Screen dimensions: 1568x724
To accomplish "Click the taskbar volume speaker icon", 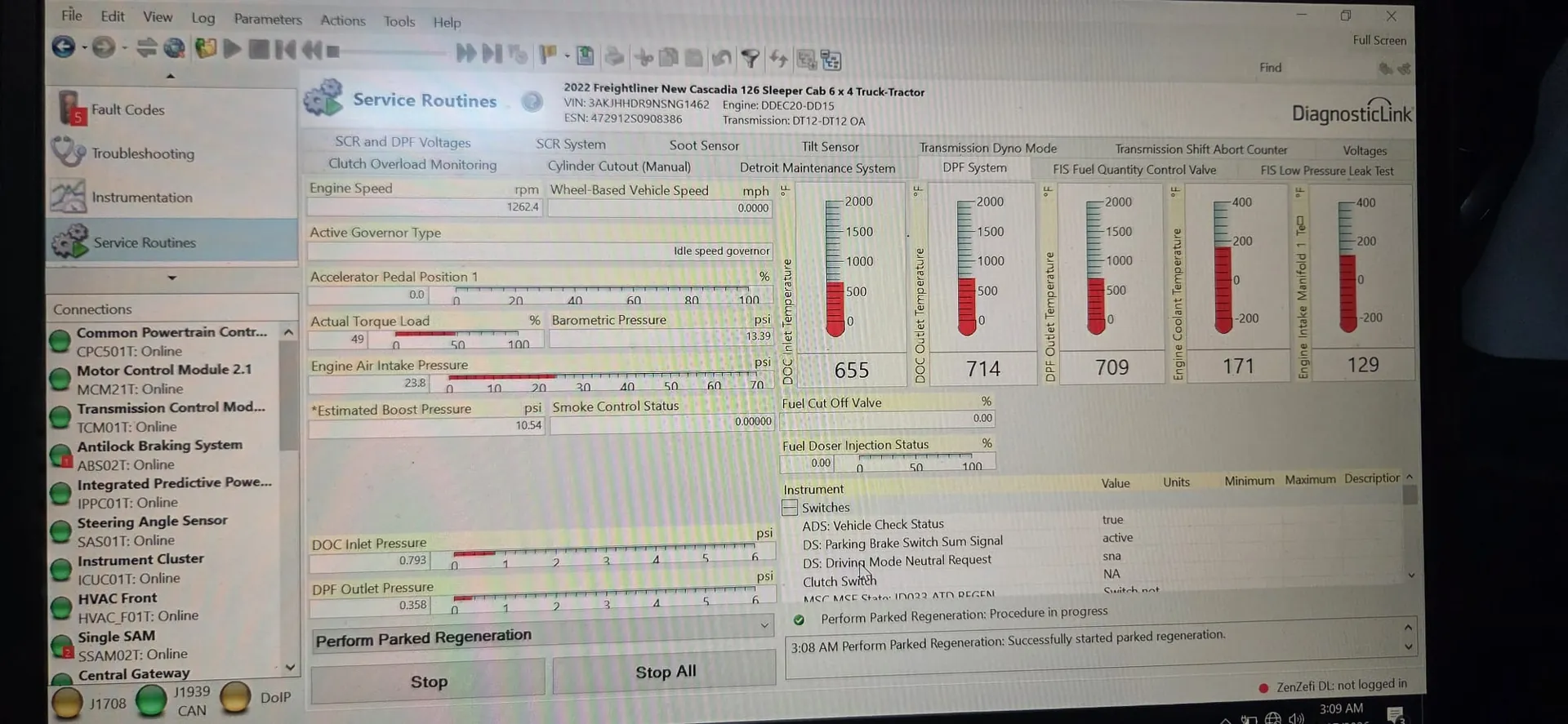I will tap(1296, 718).
